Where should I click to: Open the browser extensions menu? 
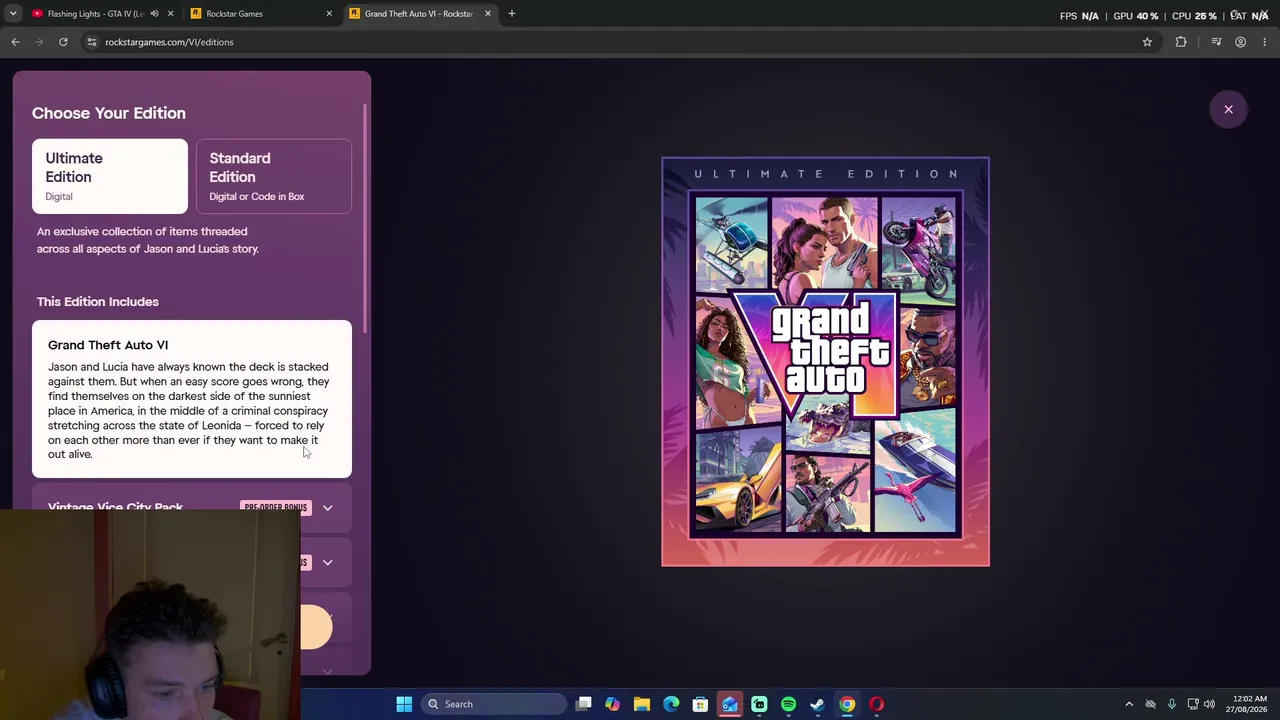1181,42
